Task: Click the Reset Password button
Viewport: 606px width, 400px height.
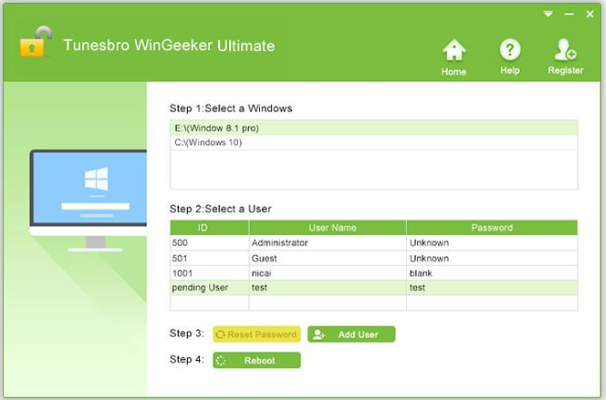Action: [257, 334]
